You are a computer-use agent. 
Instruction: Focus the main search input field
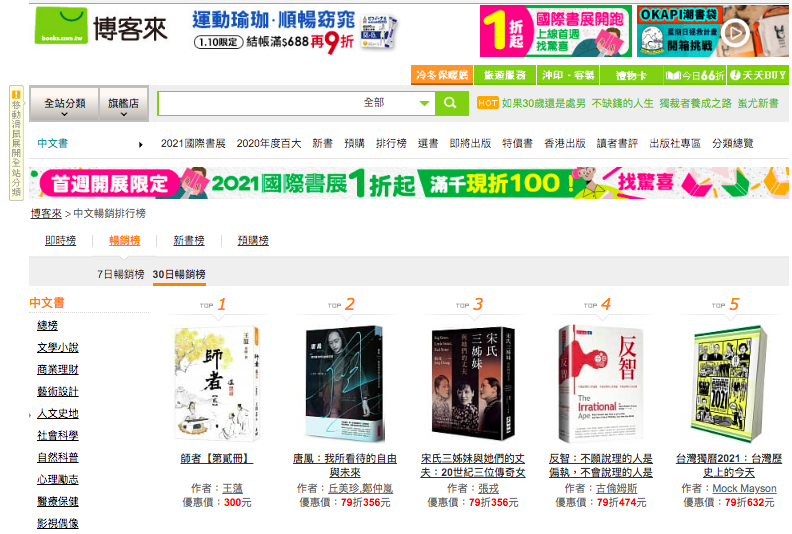click(x=258, y=104)
